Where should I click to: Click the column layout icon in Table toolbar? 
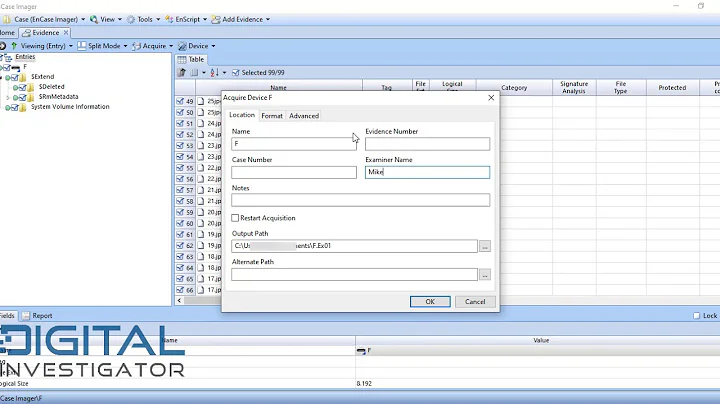point(194,73)
